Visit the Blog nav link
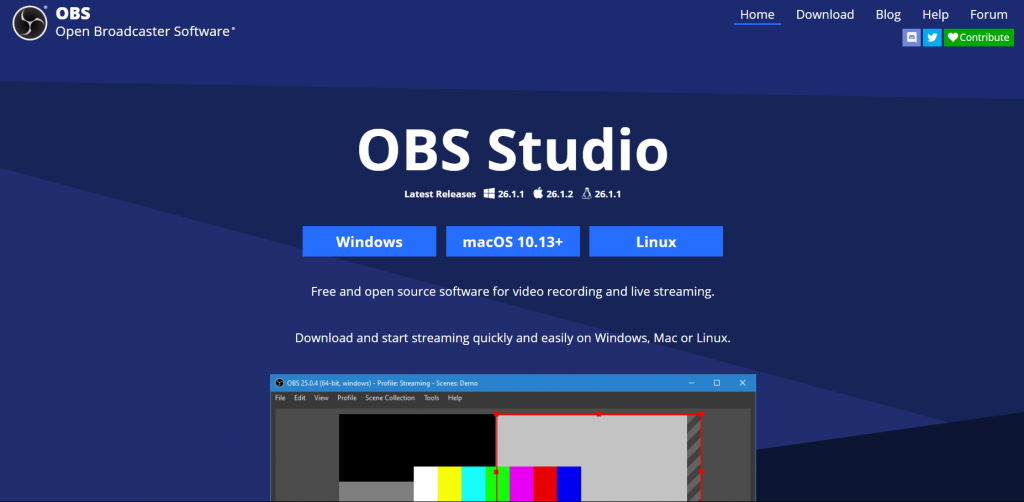The width and height of the screenshot is (1024, 502). click(x=888, y=14)
